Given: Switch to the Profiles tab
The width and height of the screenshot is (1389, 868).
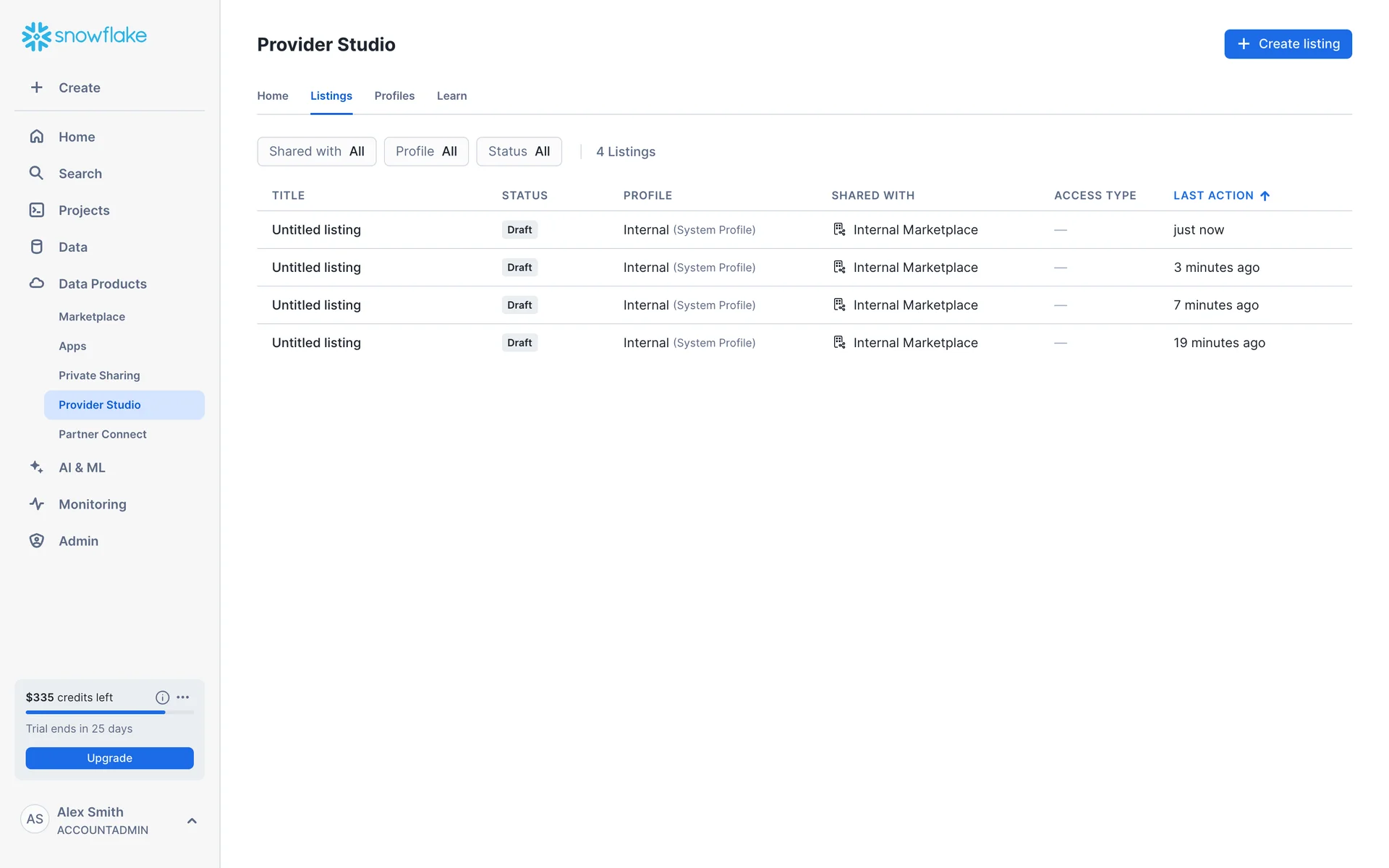Looking at the screenshot, I should (x=394, y=95).
